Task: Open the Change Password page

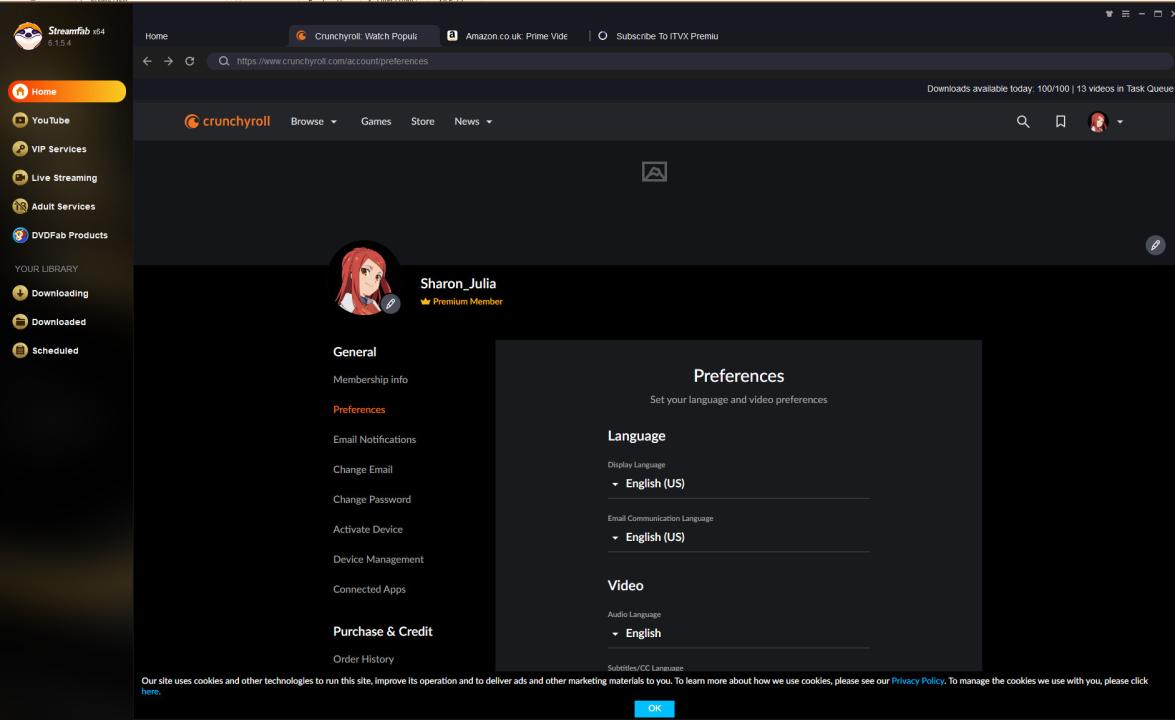Action: 372,500
